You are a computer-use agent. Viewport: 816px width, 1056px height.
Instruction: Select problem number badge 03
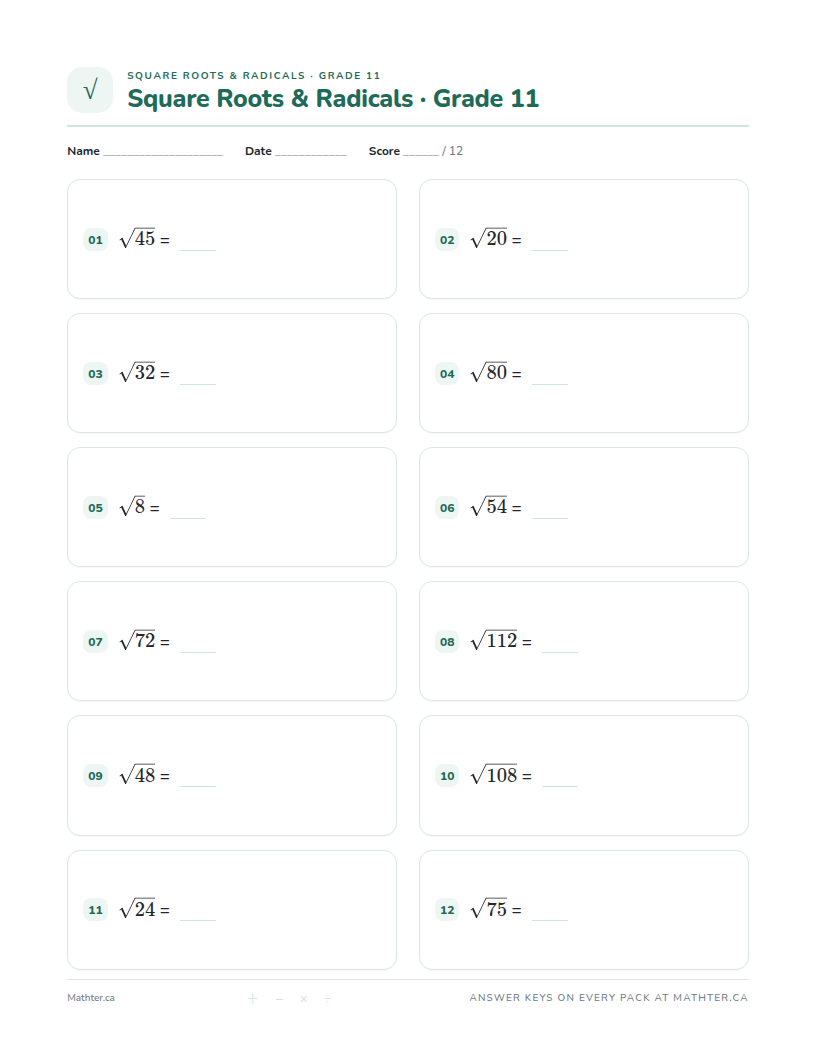click(x=96, y=374)
